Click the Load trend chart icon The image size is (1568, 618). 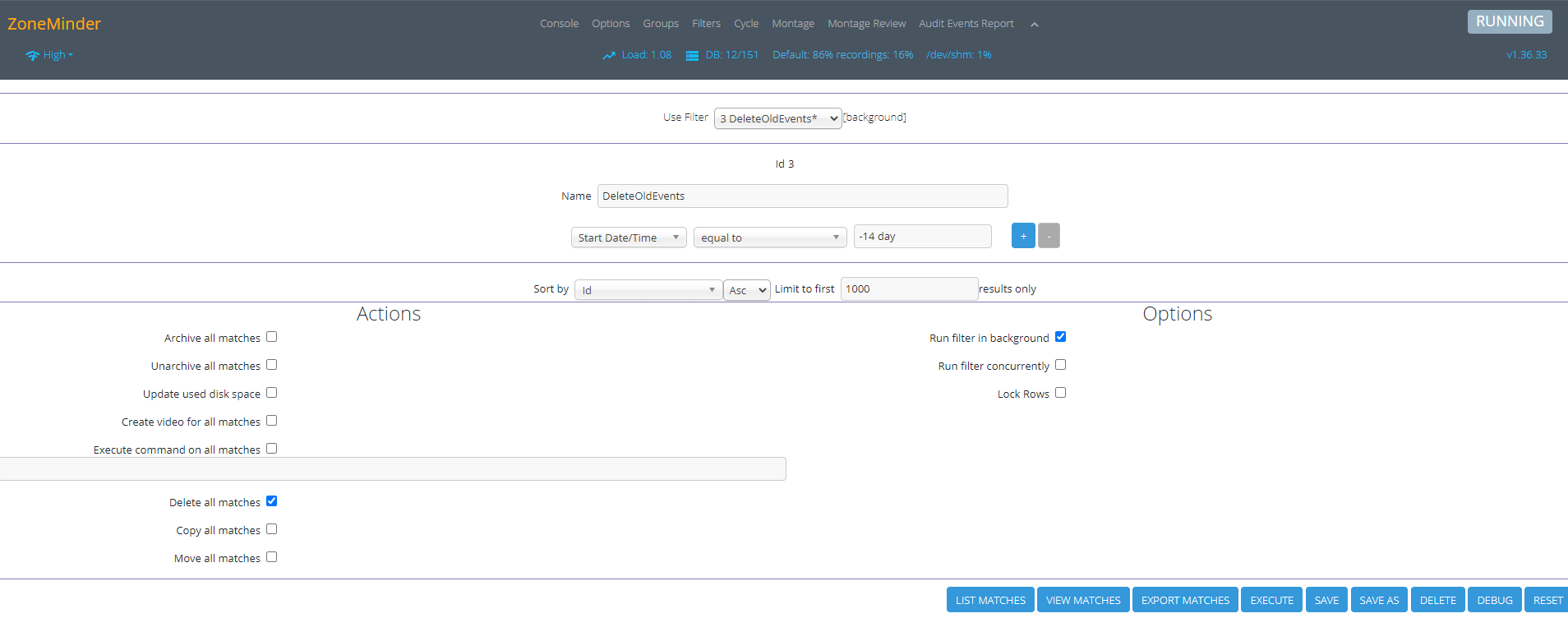pyautogui.click(x=608, y=55)
